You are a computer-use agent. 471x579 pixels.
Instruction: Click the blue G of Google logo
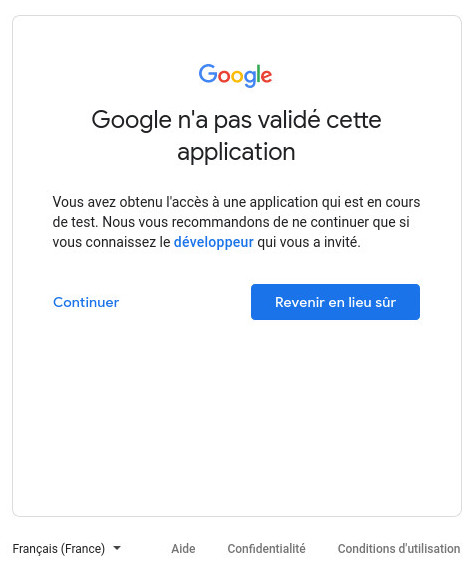[208, 73]
